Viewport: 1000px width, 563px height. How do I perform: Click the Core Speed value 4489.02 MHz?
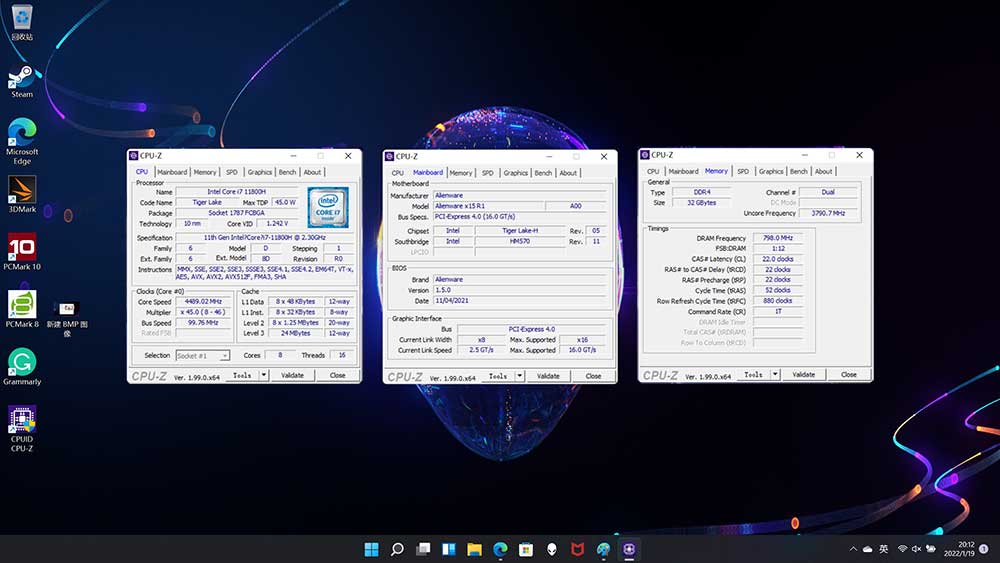click(x=203, y=302)
